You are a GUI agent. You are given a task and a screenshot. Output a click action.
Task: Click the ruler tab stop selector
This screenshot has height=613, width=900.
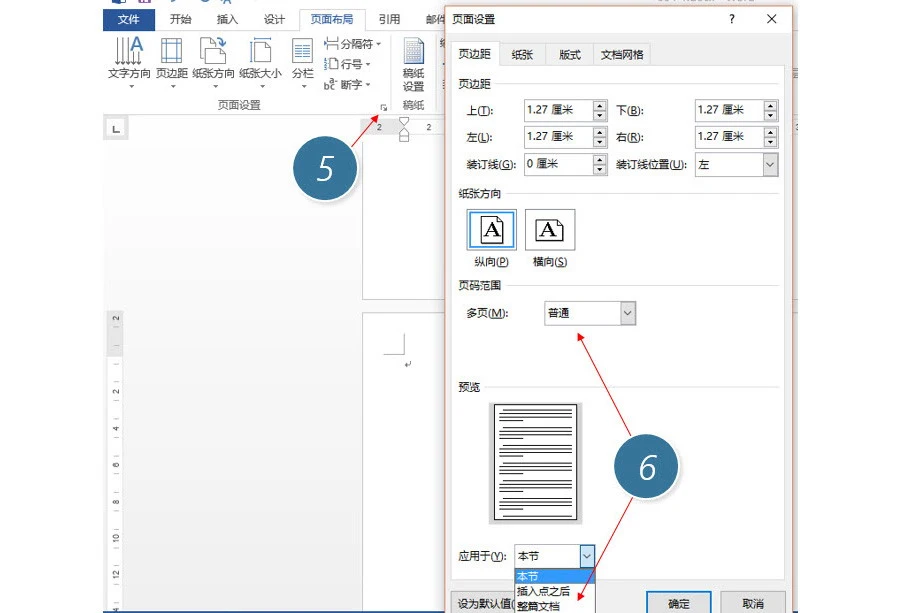click(x=116, y=129)
